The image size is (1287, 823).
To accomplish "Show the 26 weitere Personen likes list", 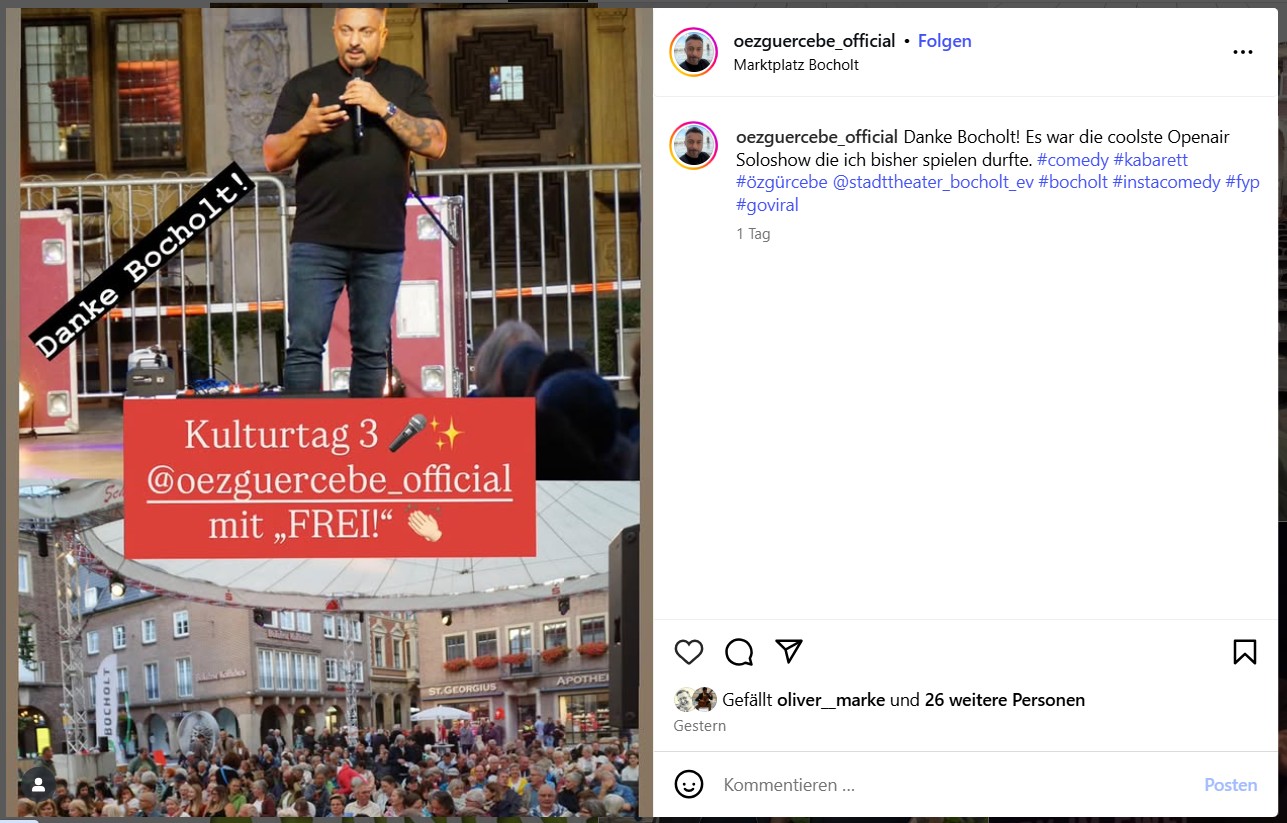I will pyautogui.click(x=1005, y=700).
